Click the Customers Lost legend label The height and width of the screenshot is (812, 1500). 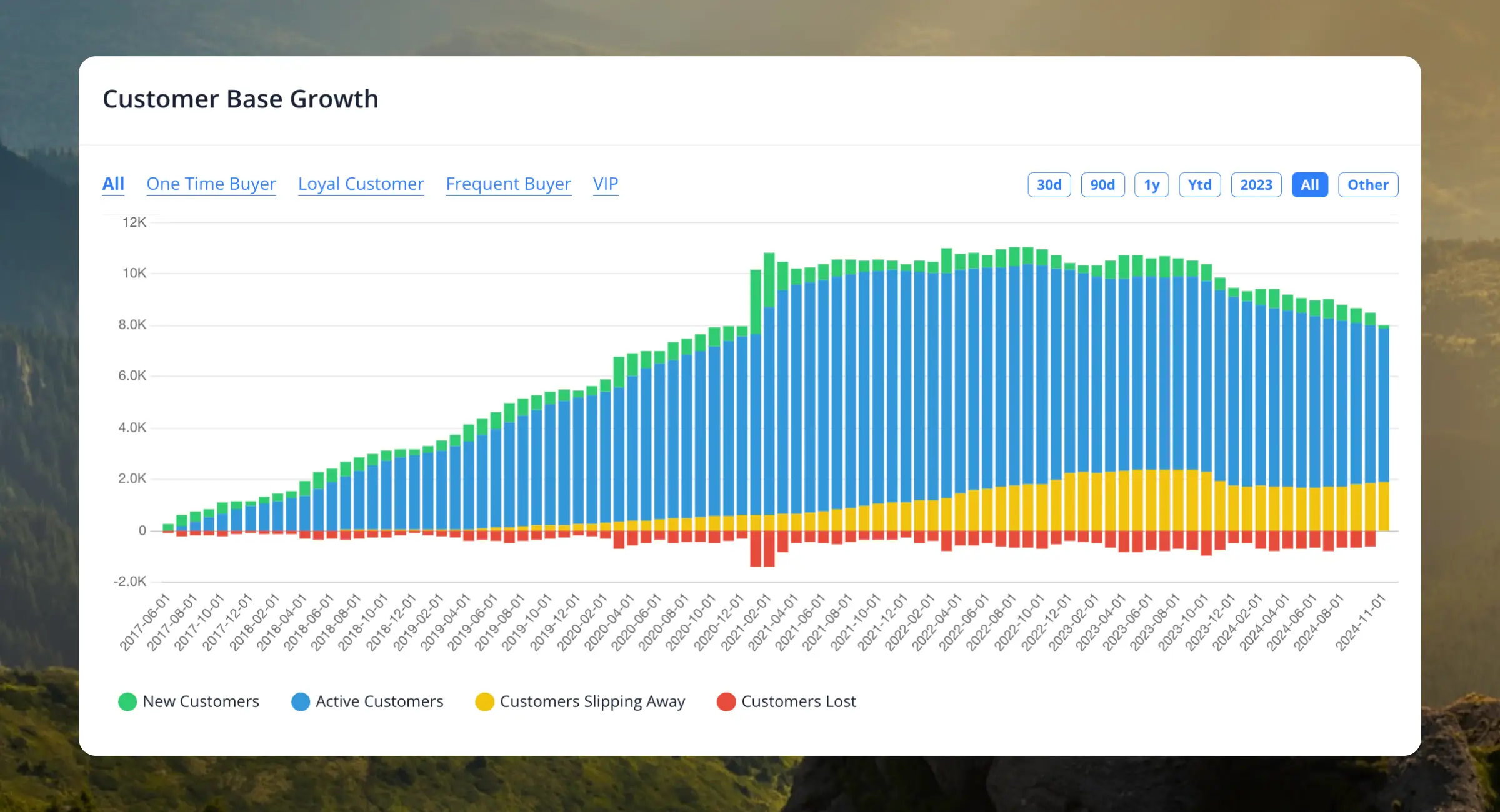799,701
